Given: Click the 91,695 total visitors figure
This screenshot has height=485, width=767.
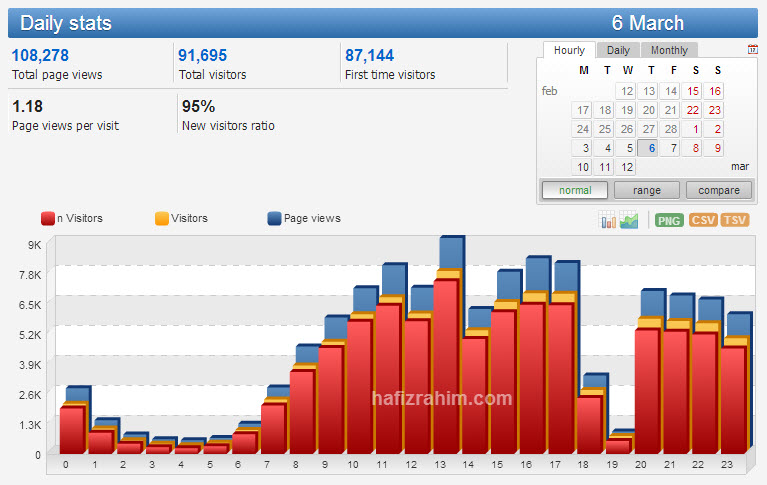Looking at the screenshot, I should pos(203,55).
